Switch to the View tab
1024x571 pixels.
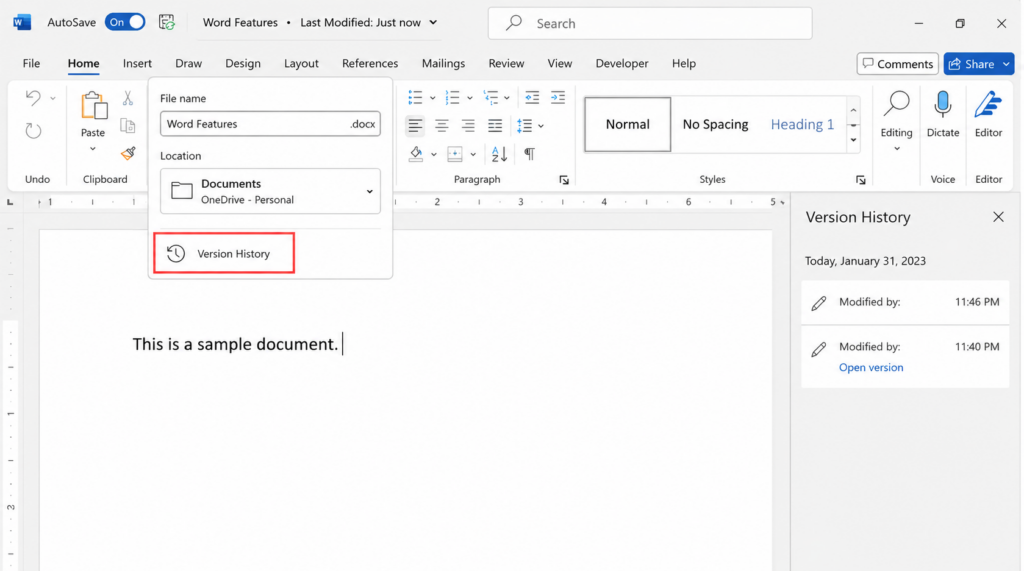(x=560, y=63)
